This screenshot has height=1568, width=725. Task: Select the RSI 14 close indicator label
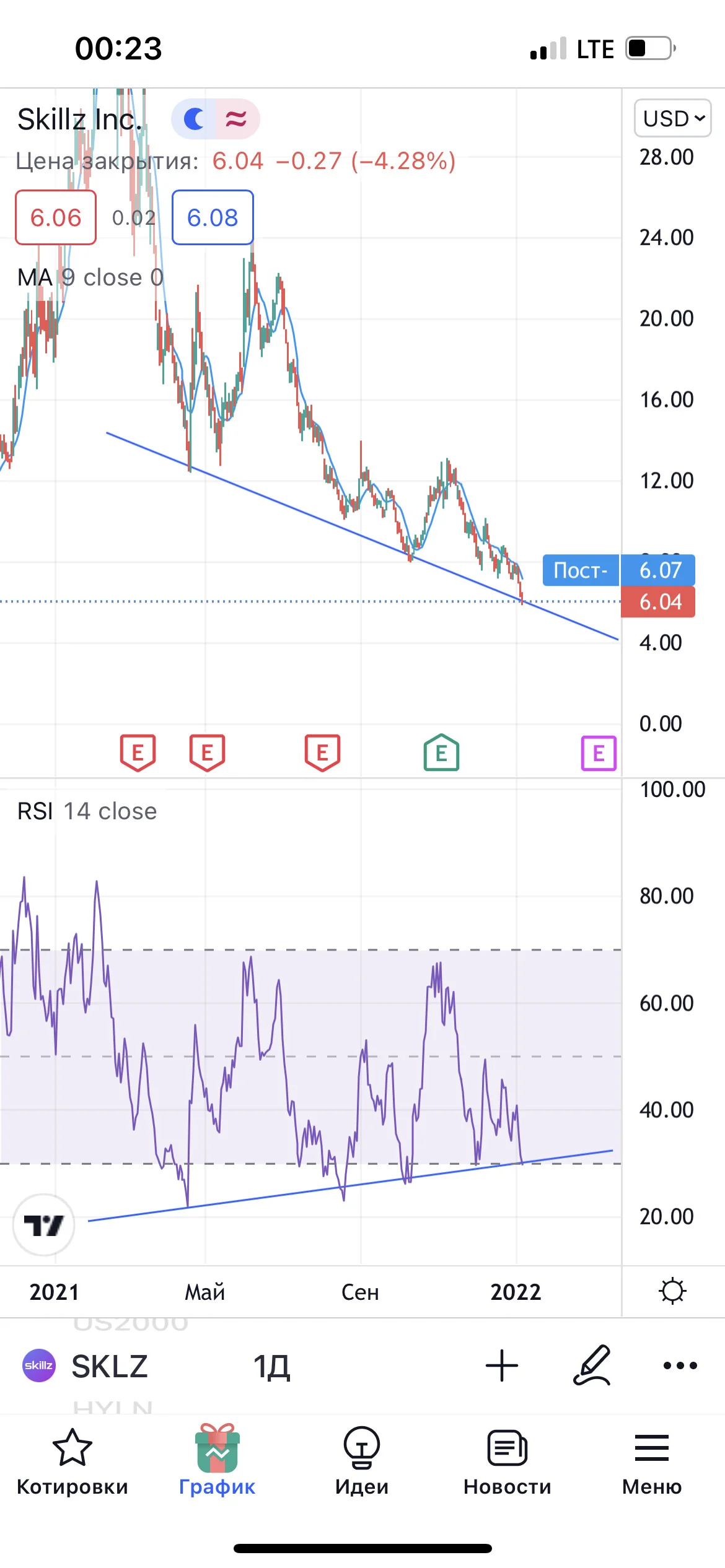pyautogui.click(x=87, y=811)
